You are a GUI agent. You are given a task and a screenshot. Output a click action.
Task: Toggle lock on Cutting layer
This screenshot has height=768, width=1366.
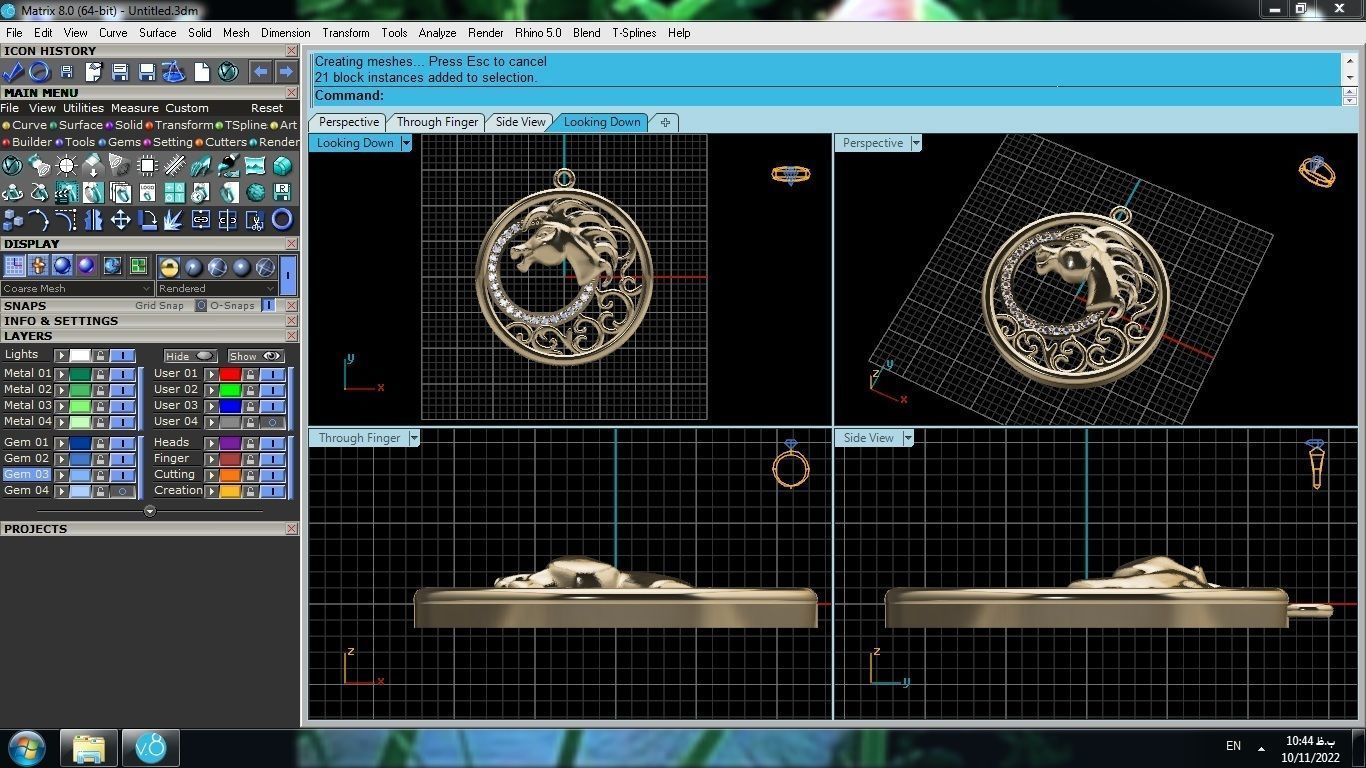pos(250,475)
